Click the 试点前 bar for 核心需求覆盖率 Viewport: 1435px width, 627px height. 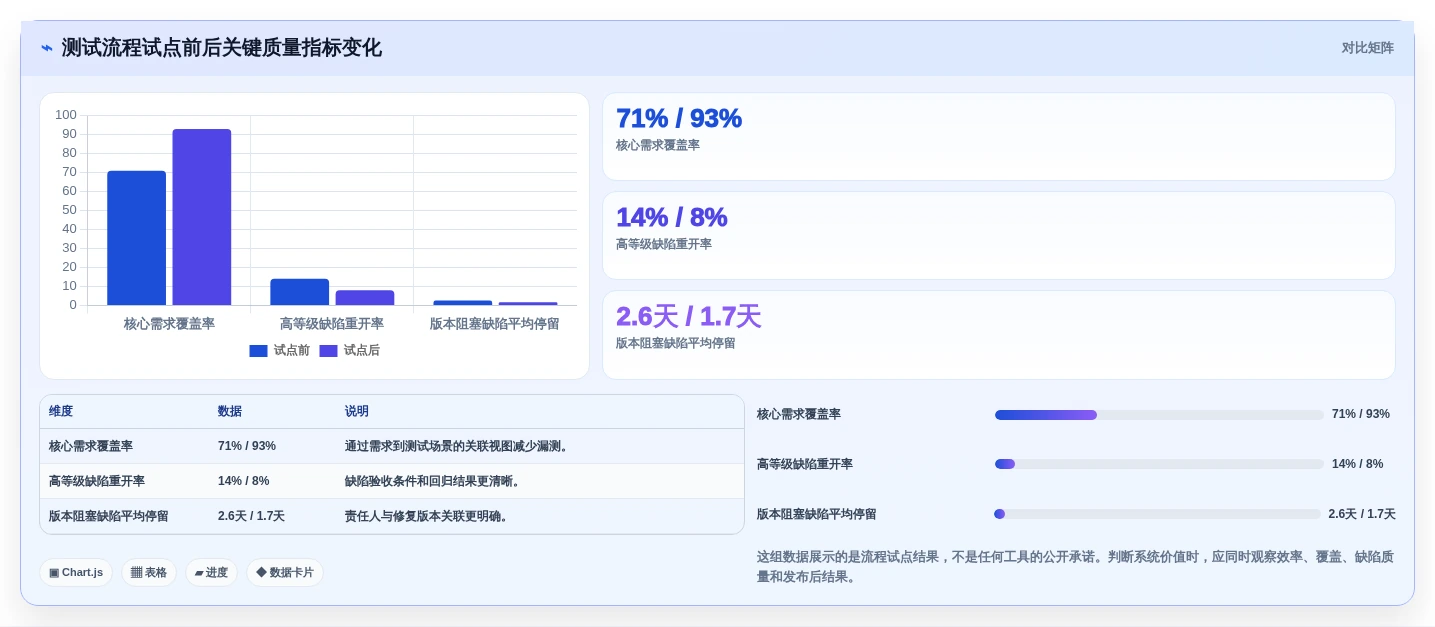click(136, 238)
